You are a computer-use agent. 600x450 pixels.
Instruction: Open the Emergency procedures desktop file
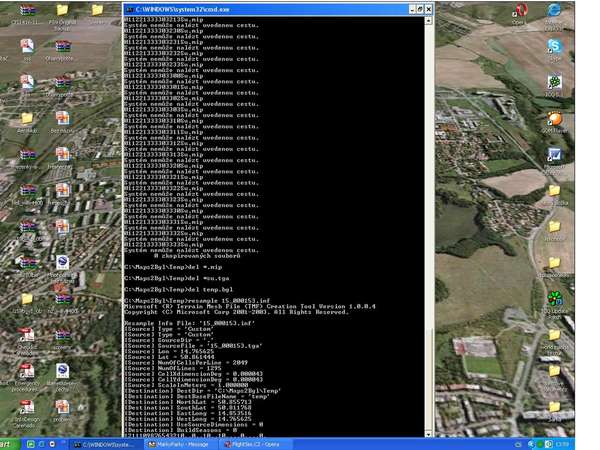click(x=27, y=373)
